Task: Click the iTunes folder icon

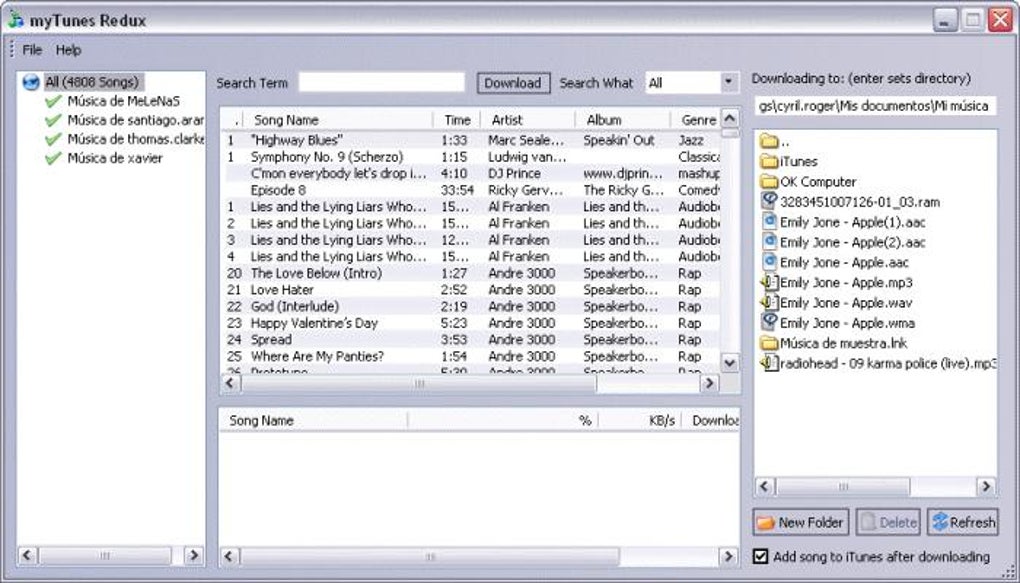Action: (x=770, y=161)
